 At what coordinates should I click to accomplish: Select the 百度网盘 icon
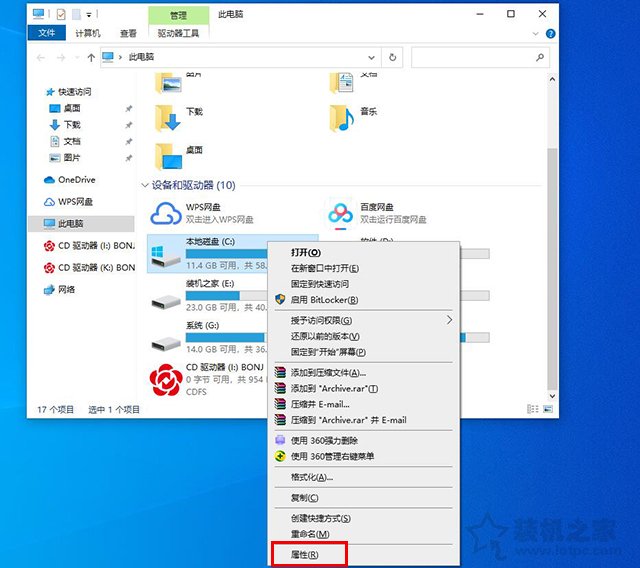click(340, 213)
